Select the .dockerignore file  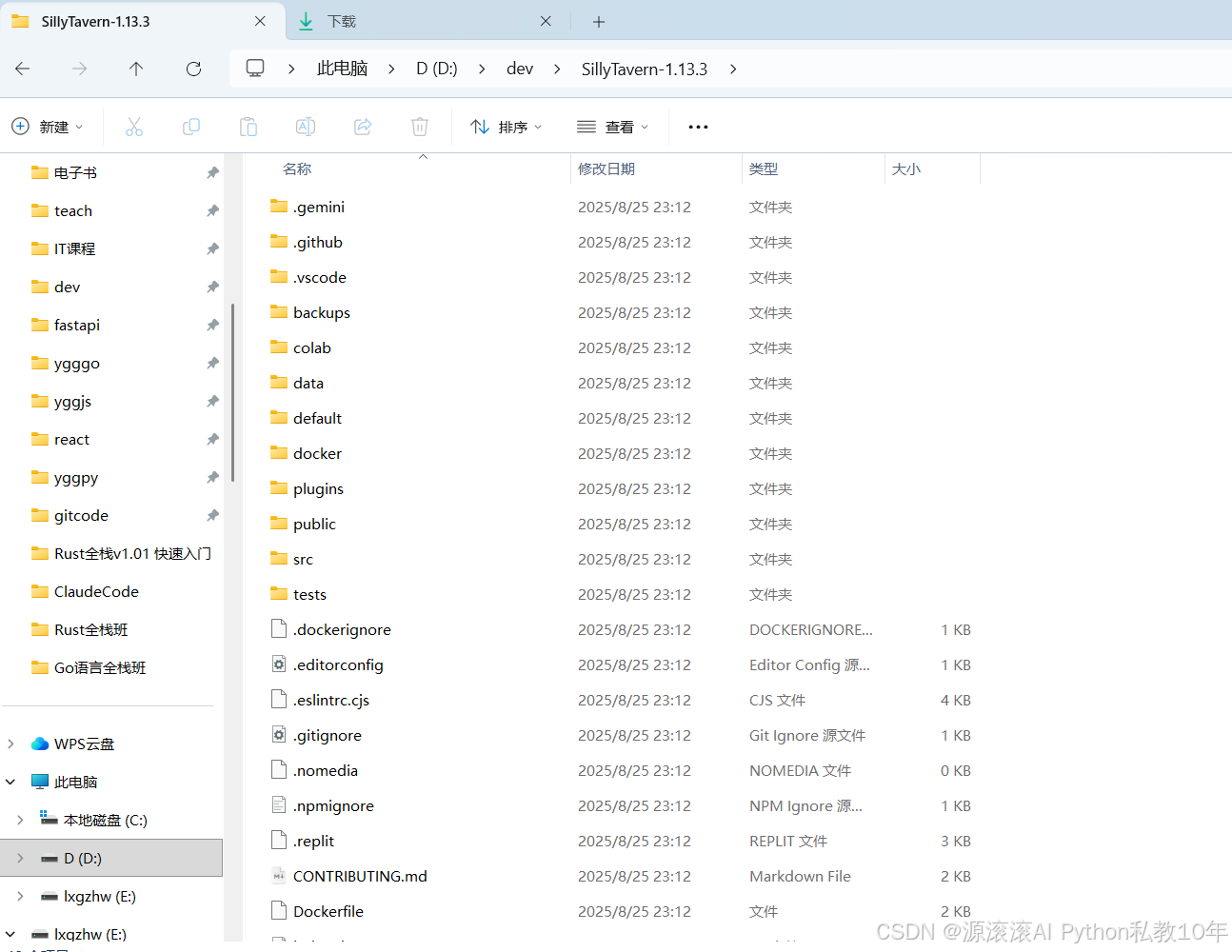point(342,629)
